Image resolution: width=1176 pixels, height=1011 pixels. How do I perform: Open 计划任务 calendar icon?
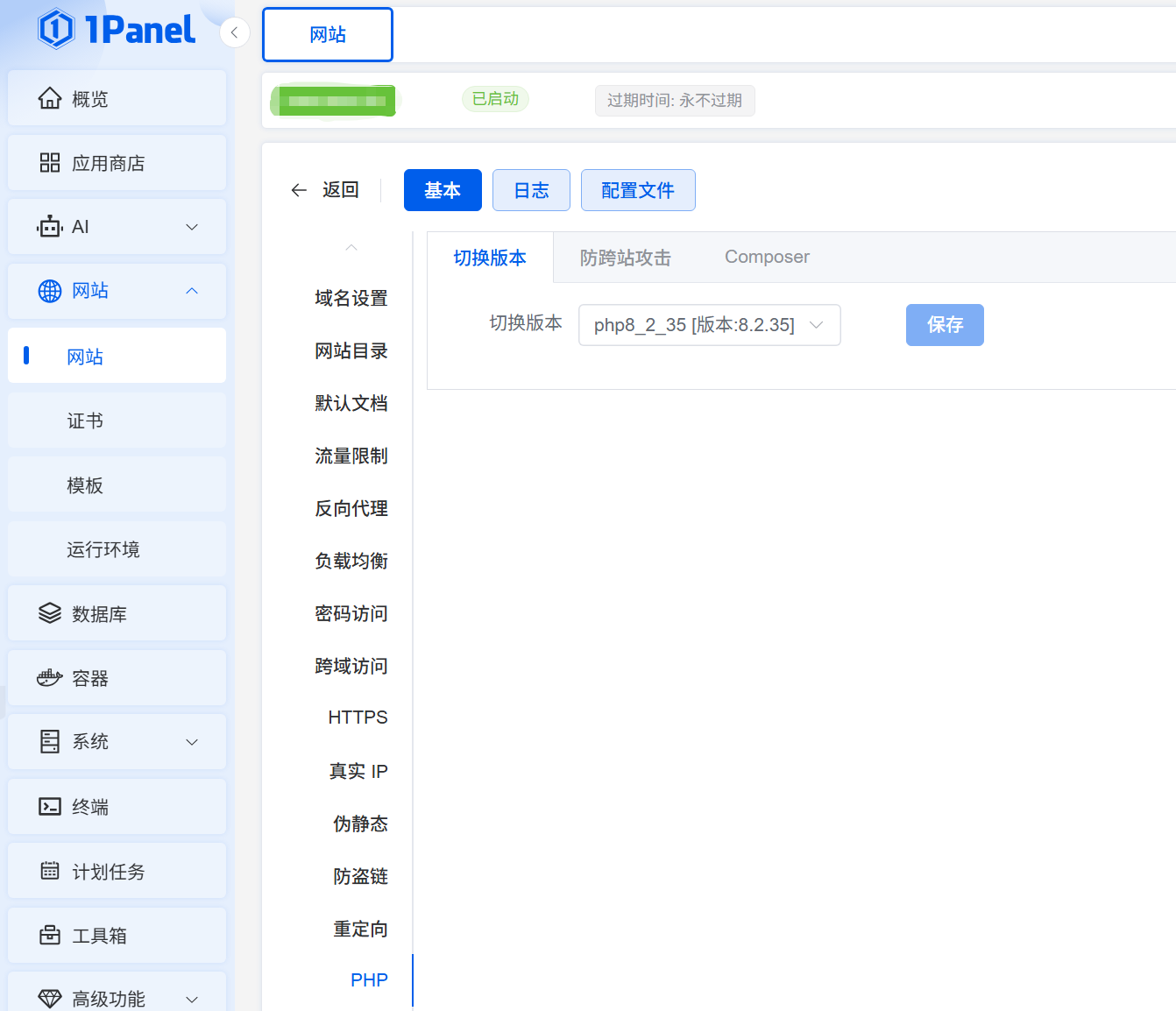tap(50, 871)
